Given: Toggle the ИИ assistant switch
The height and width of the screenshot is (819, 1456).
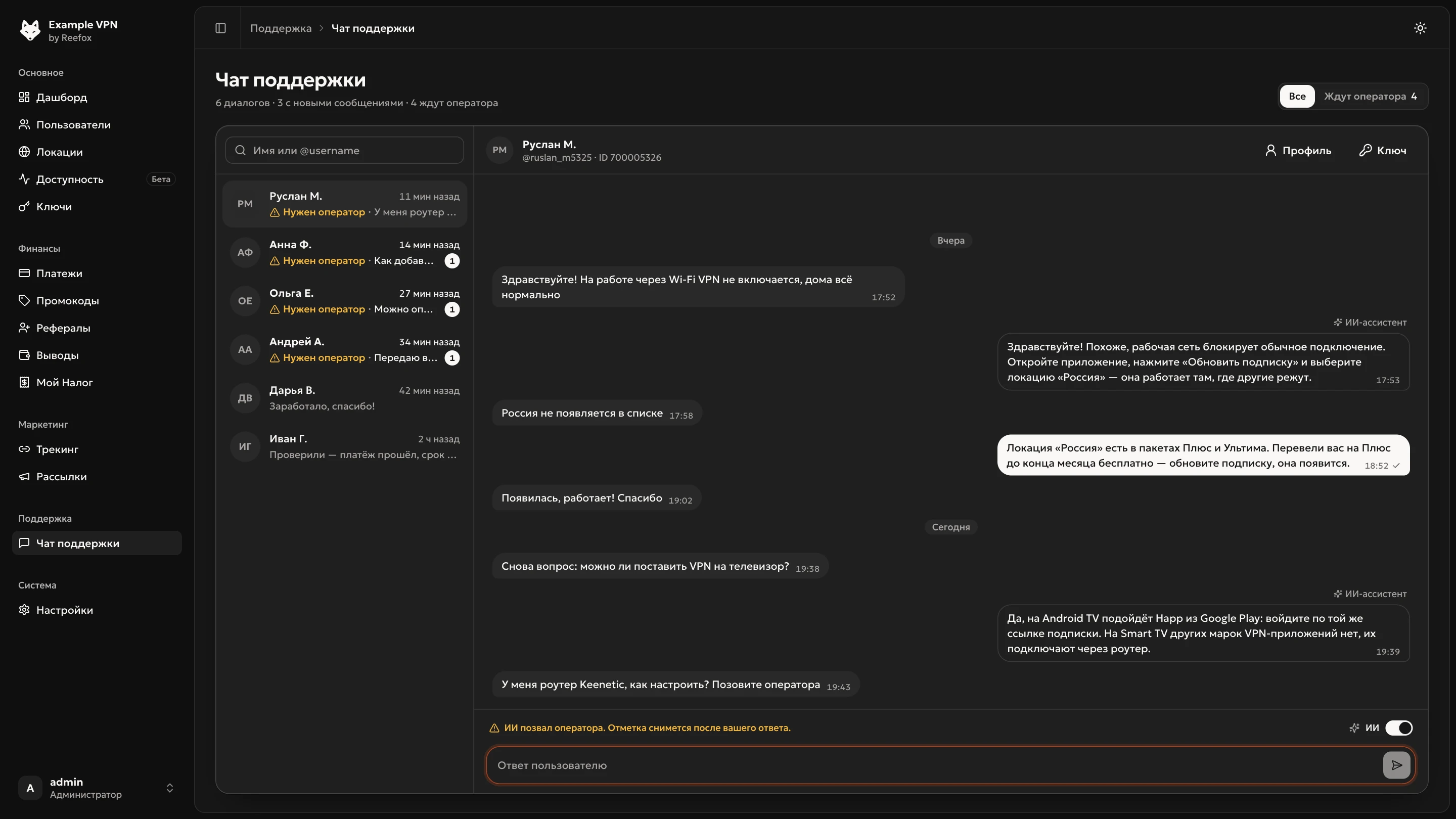Looking at the screenshot, I should coord(1398,728).
